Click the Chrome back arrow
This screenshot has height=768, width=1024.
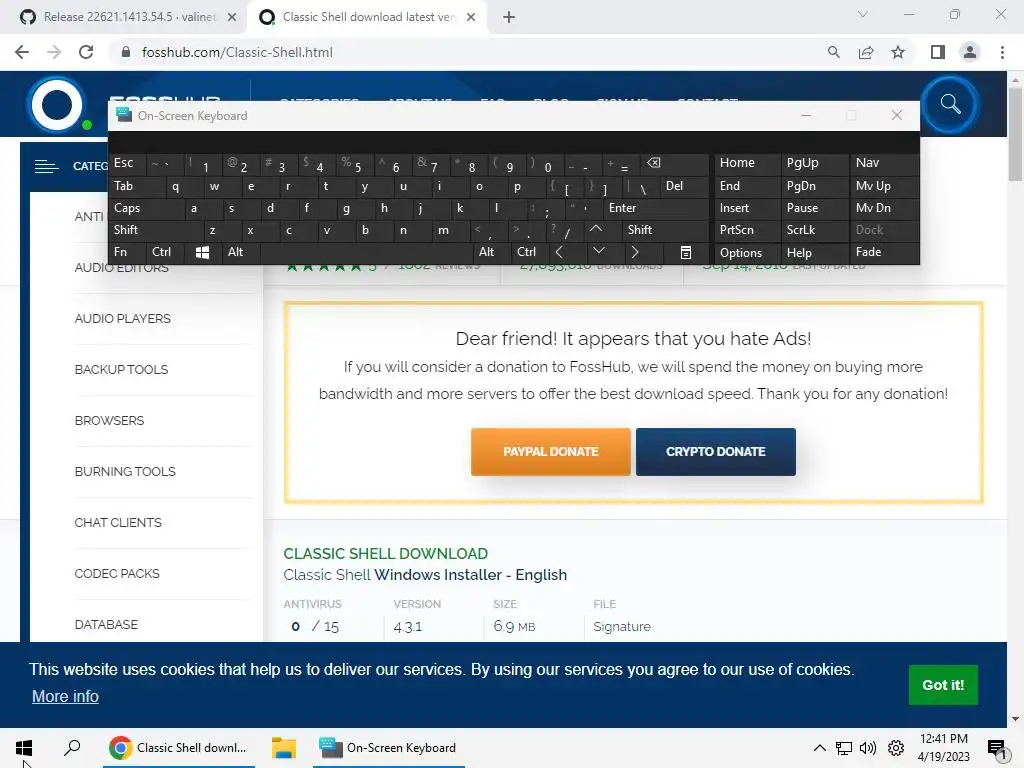click(x=22, y=52)
